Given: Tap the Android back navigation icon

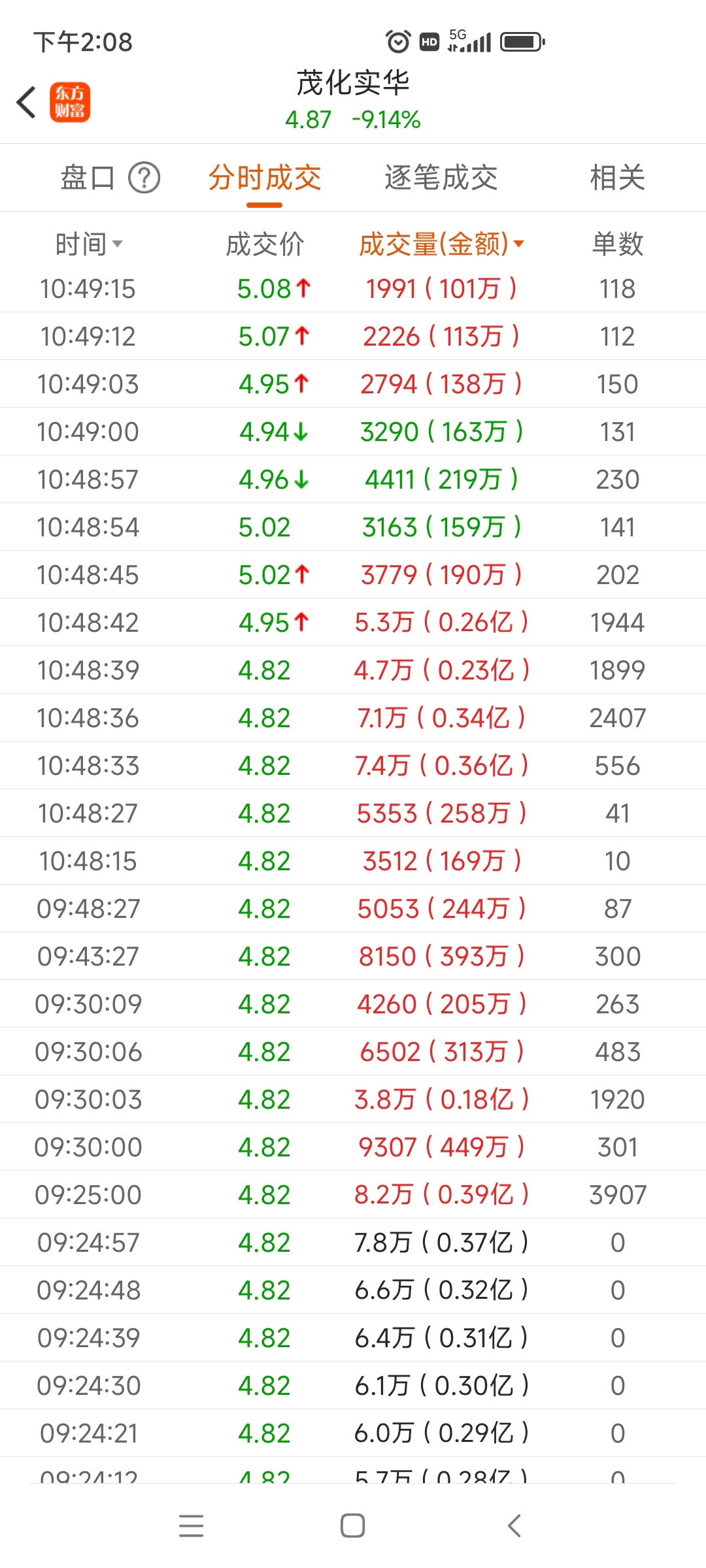Looking at the screenshot, I should pos(514,1526).
